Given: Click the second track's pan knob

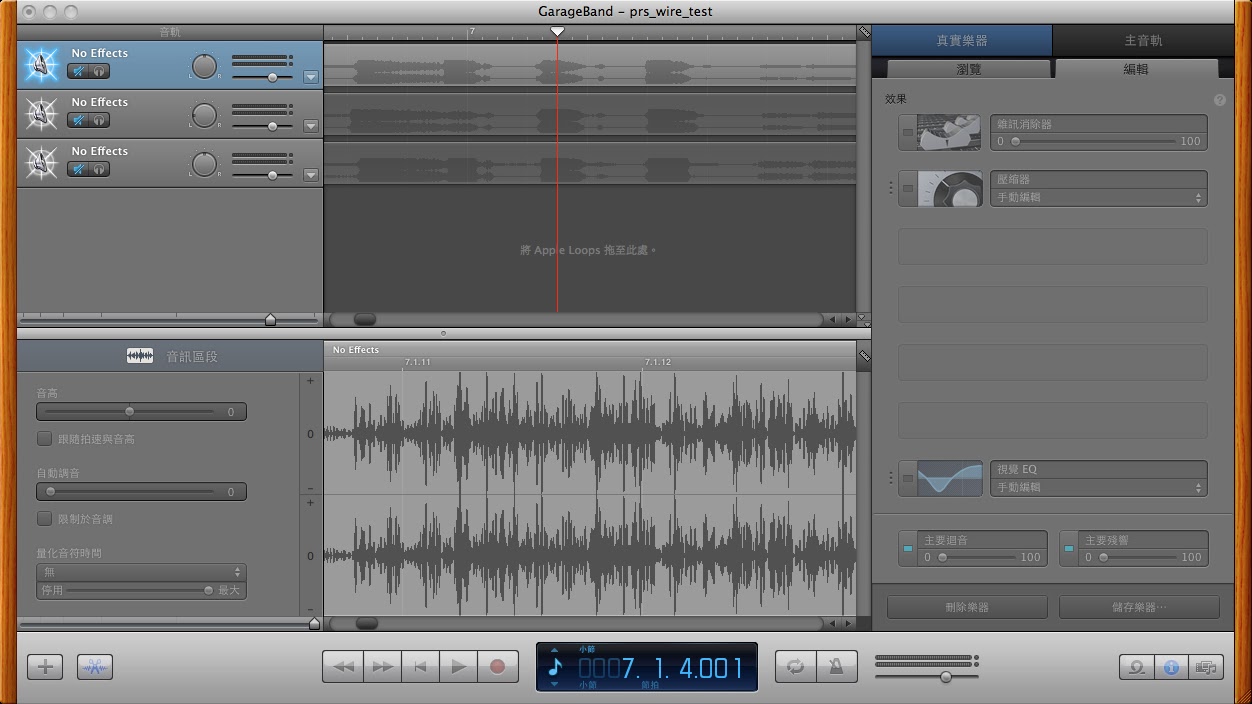Looking at the screenshot, I should tap(204, 115).
